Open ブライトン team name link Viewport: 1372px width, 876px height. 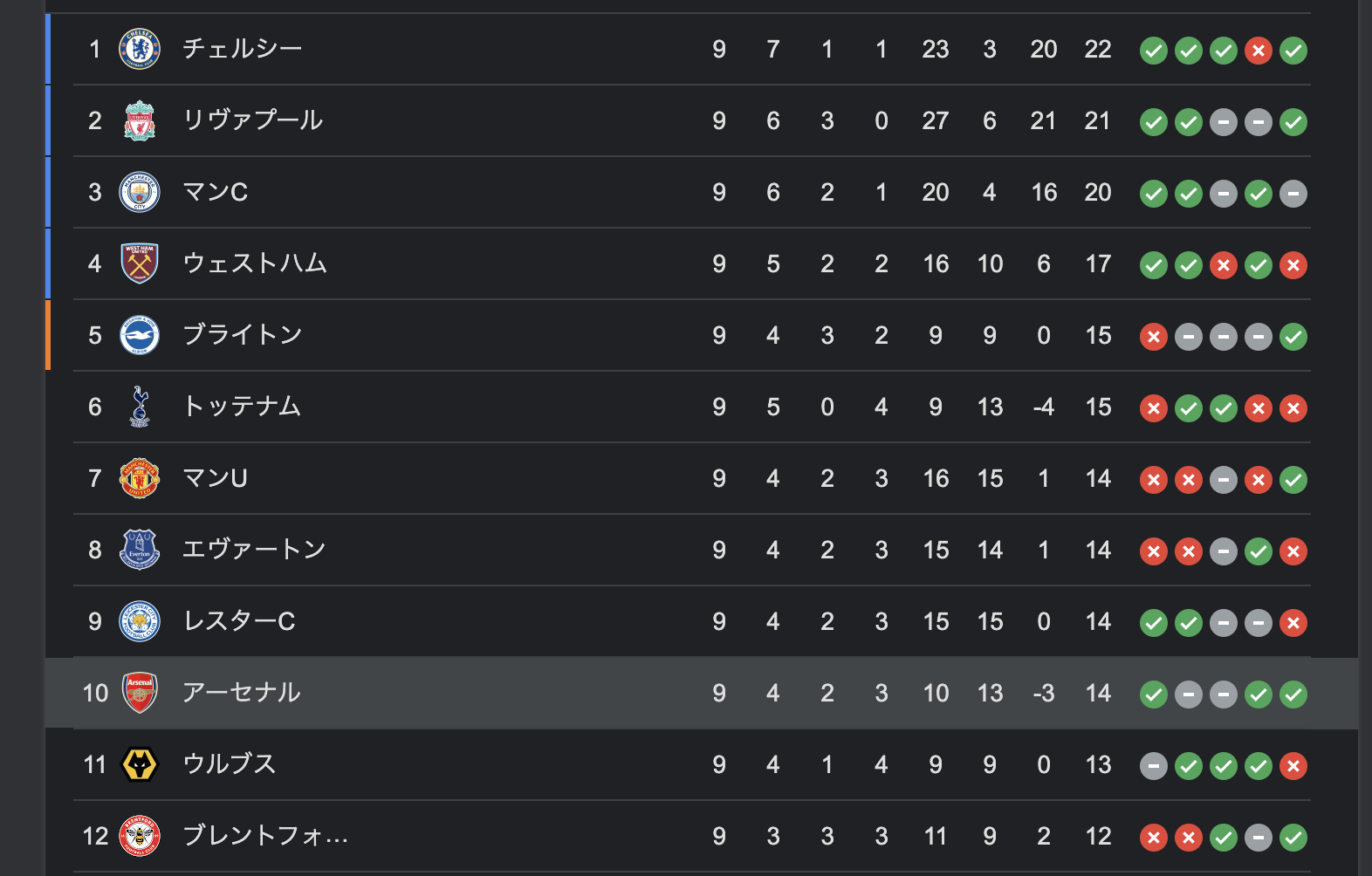(x=243, y=335)
